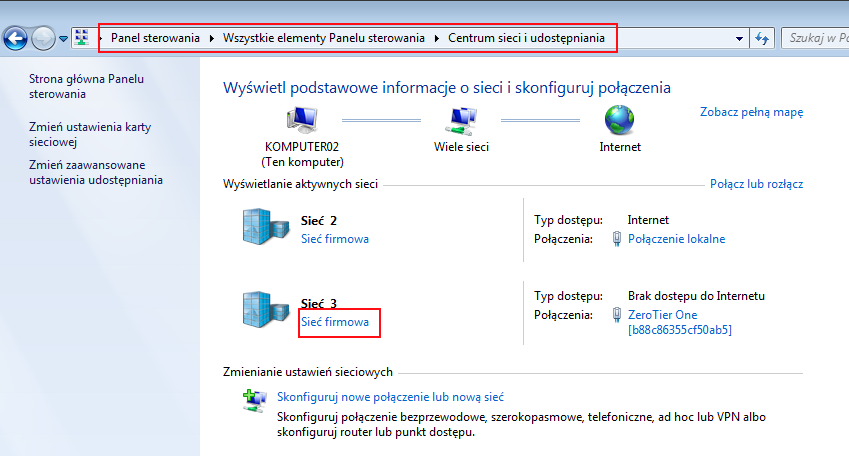Click the Forward navigation arrow button
Viewport: 849px width, 456px height.
pos(43,39)
